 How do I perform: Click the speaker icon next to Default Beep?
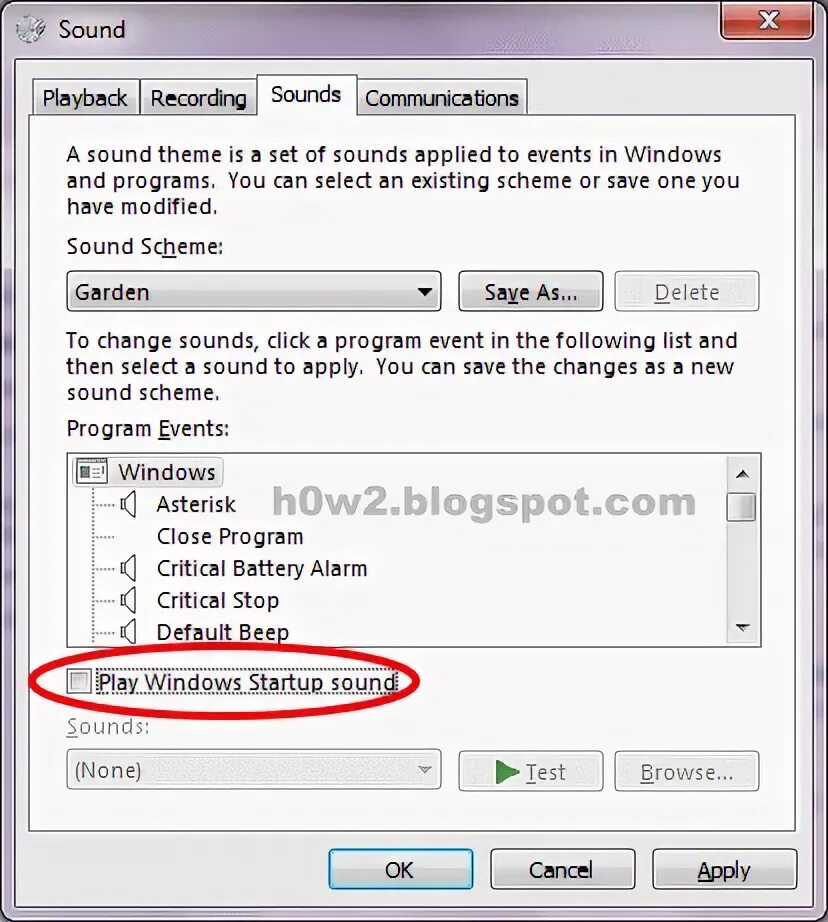(x=128, y=632)
